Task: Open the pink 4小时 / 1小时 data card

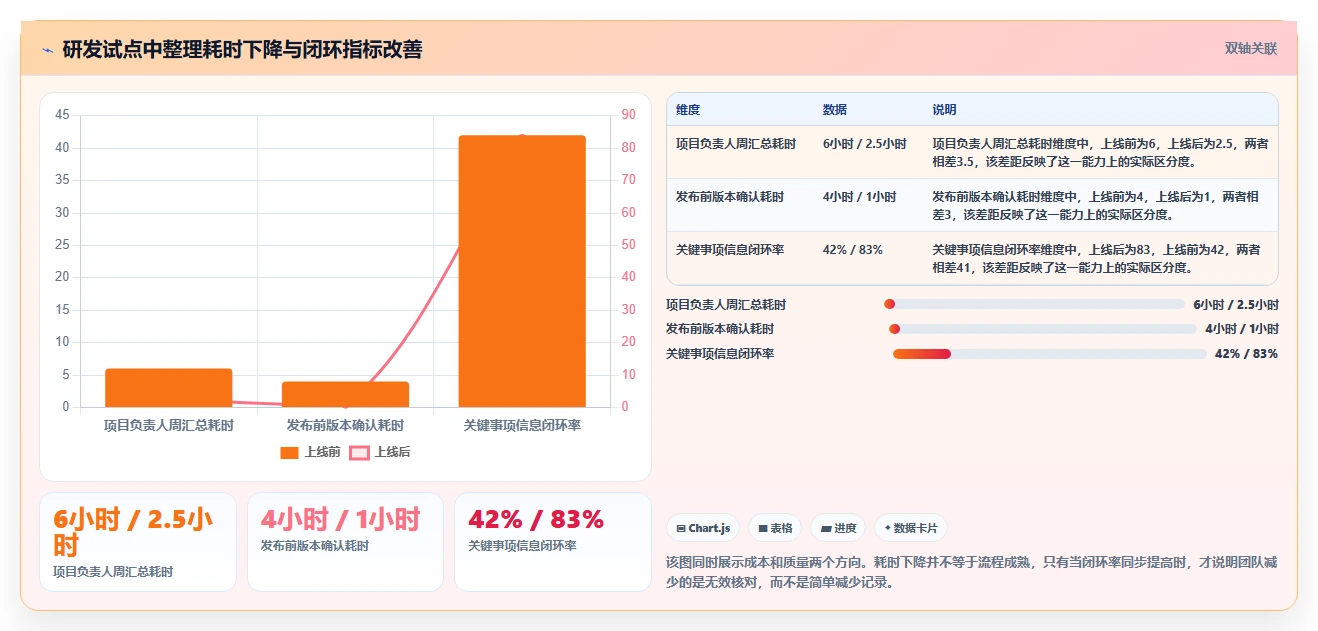Action: [345, 542]
